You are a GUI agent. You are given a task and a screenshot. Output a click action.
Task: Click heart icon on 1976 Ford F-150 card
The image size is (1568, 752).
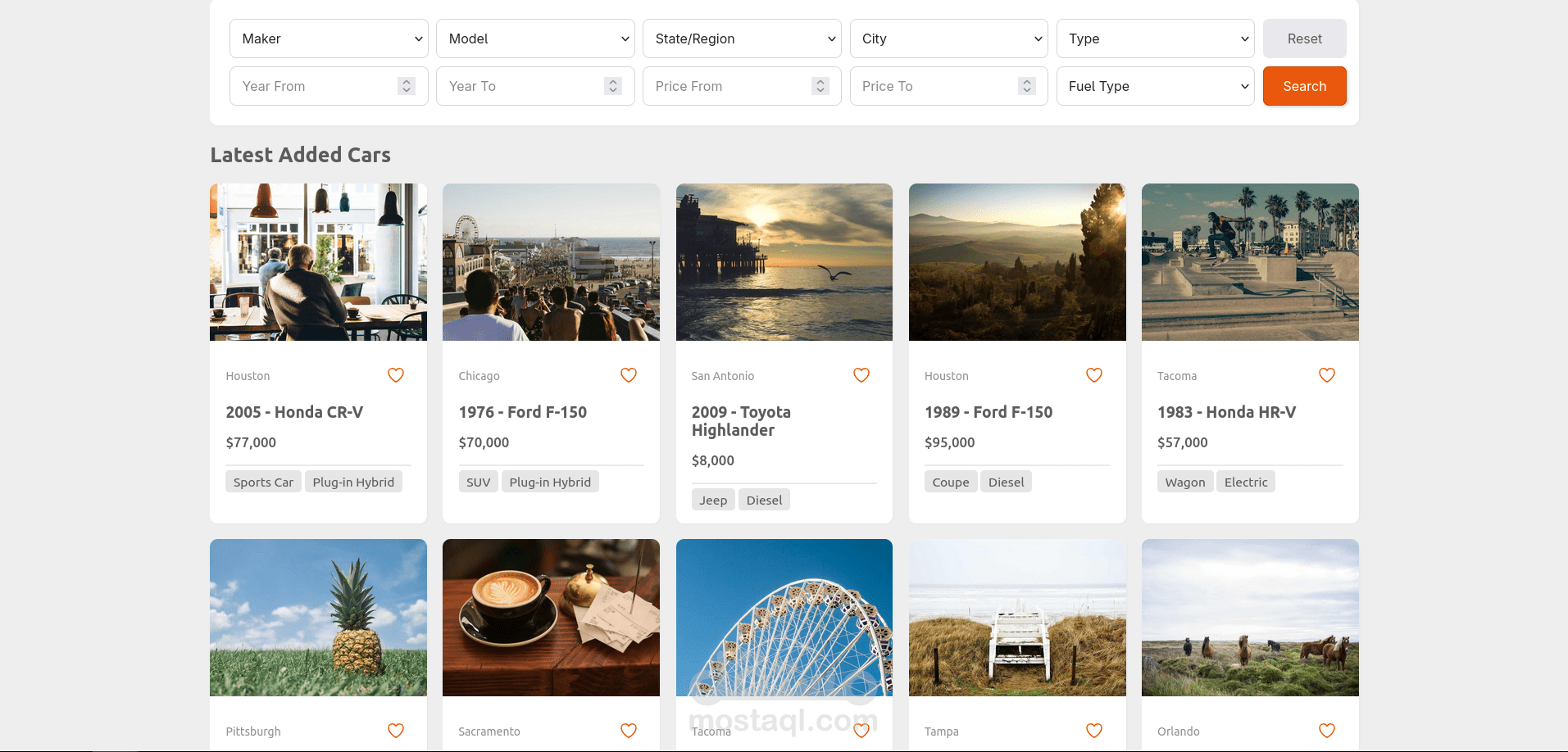pyautogui.click(x=629, y=375)
